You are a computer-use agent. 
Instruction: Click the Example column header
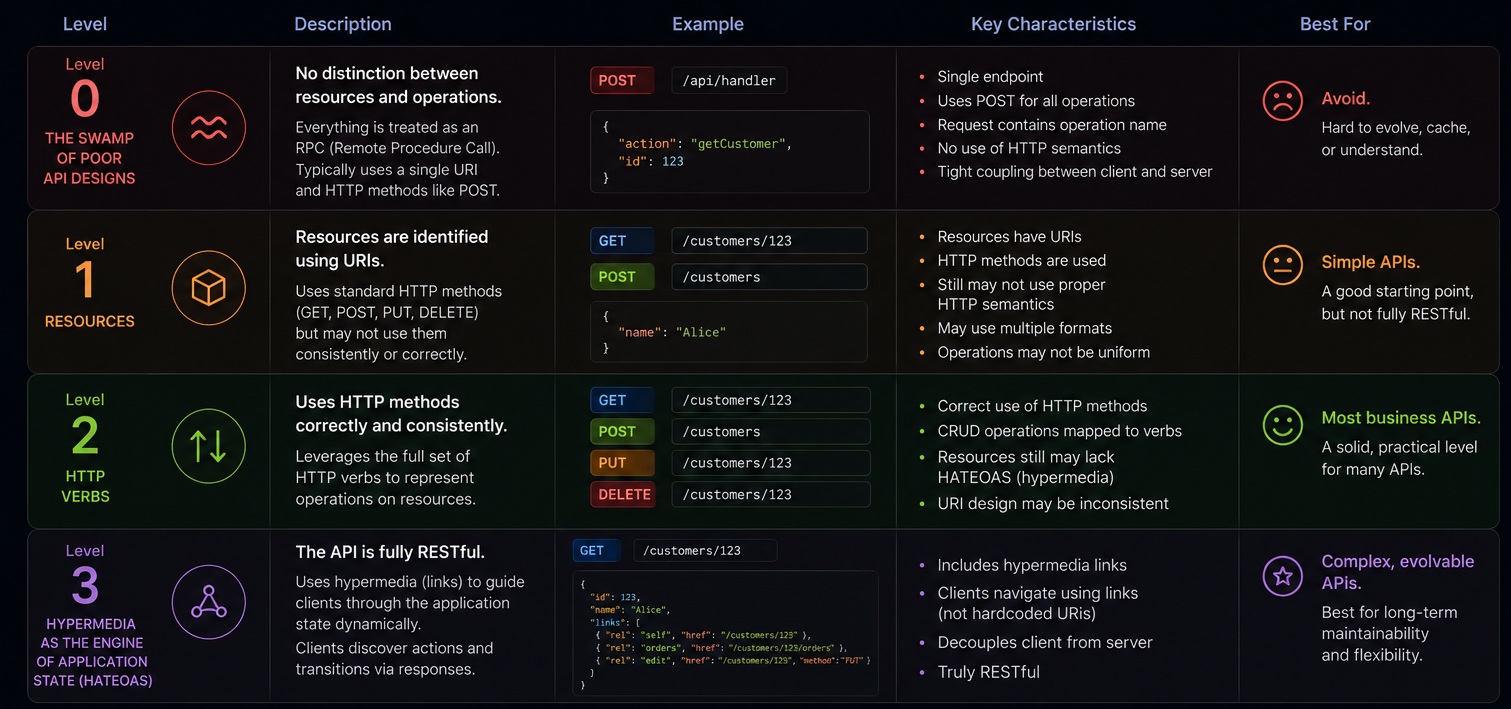[708, 24]
